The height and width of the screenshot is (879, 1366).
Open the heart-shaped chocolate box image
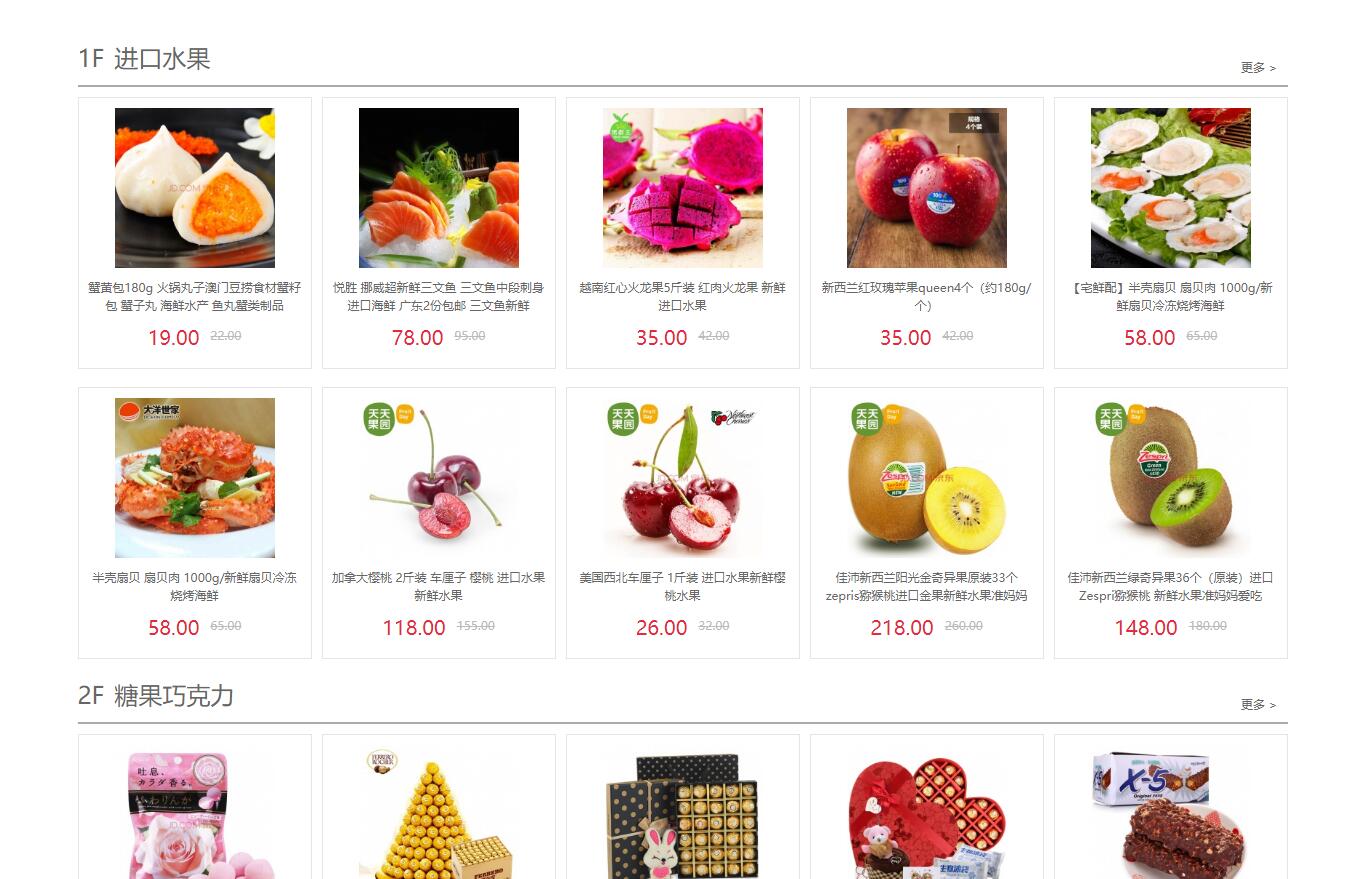pyautogui.click(x=927, y=816)
